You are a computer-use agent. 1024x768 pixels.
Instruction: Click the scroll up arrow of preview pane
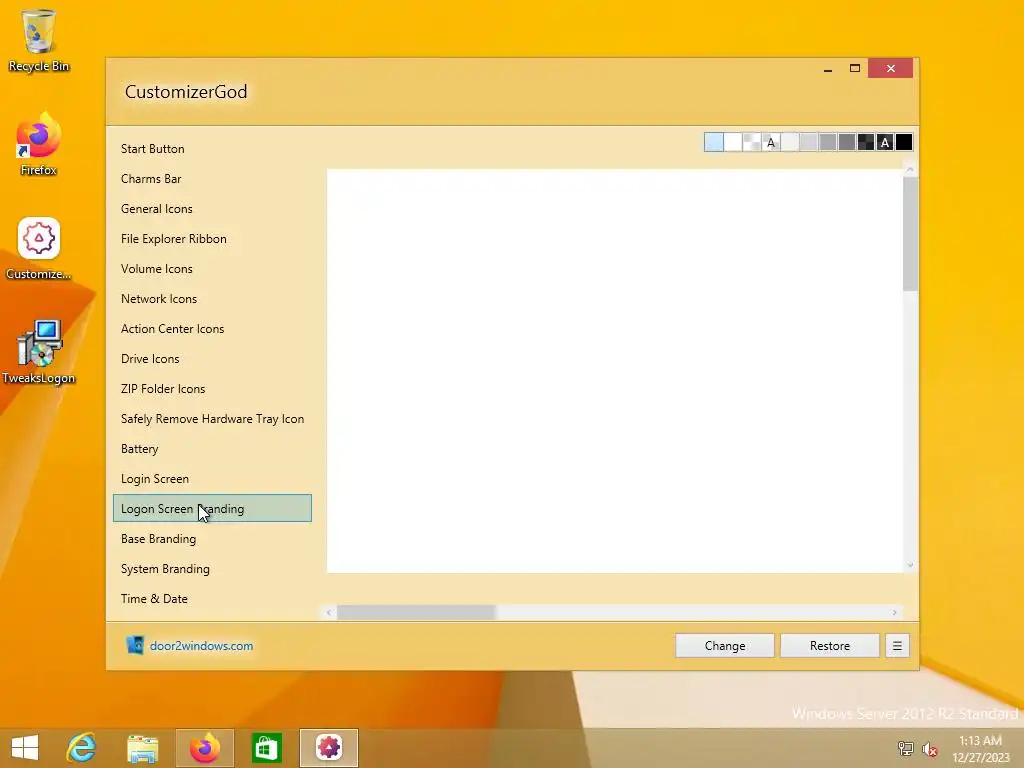click(x=910, y=170)
